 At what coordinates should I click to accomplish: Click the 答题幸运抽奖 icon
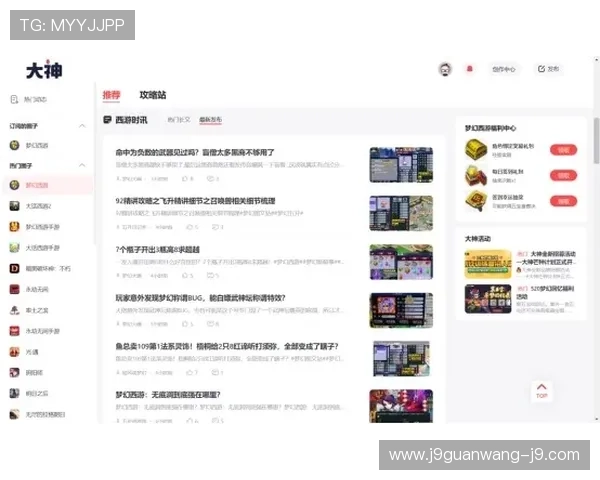476,201
